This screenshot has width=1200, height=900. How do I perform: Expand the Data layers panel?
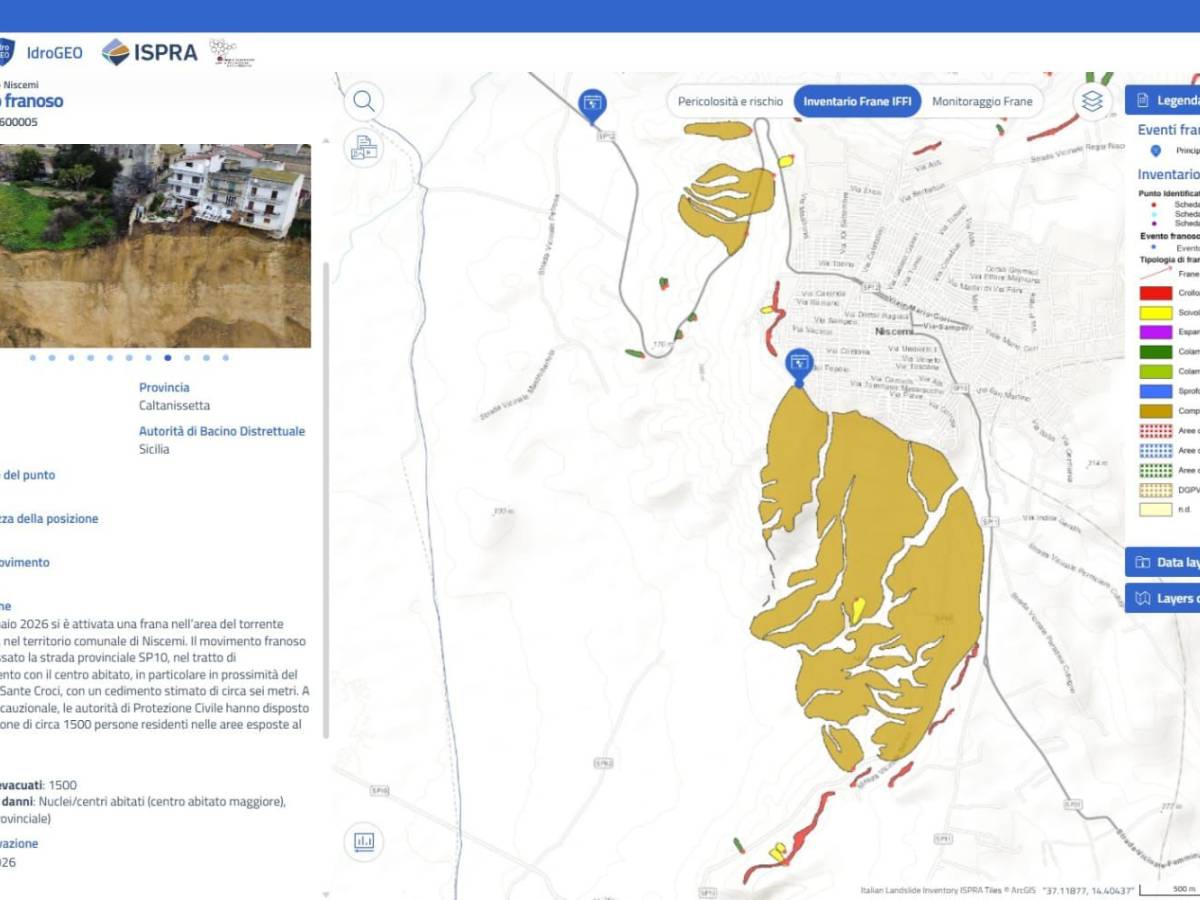click(1165, 562)
